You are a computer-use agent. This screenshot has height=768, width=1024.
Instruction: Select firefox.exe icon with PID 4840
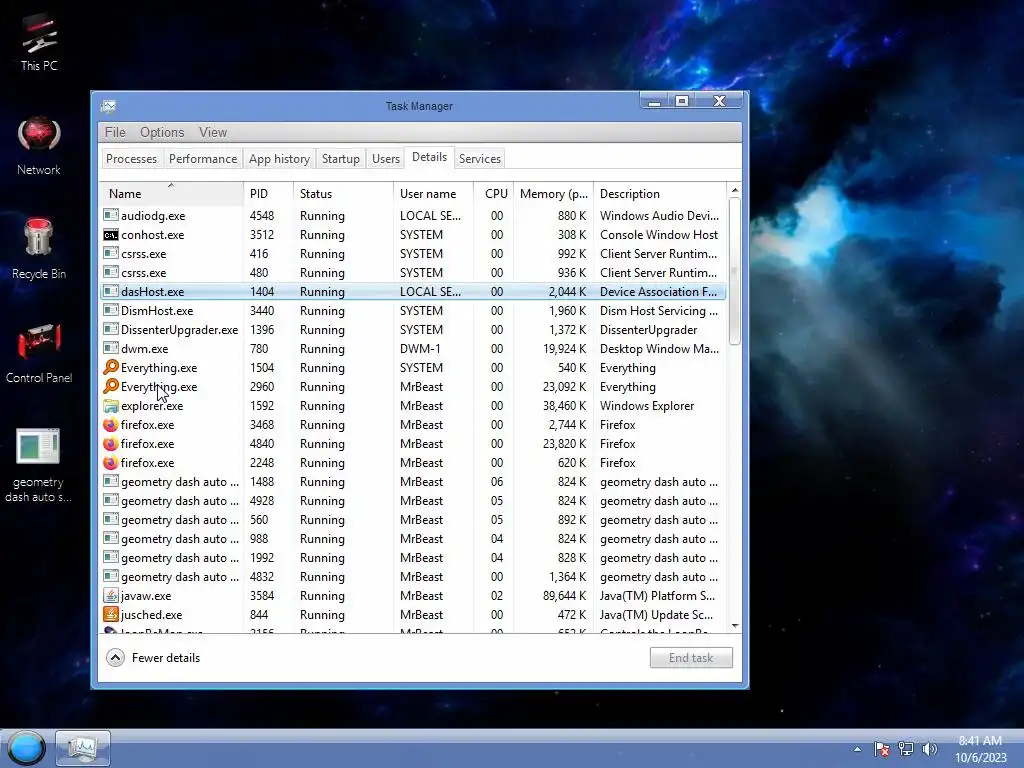click(x=110, y=443)
